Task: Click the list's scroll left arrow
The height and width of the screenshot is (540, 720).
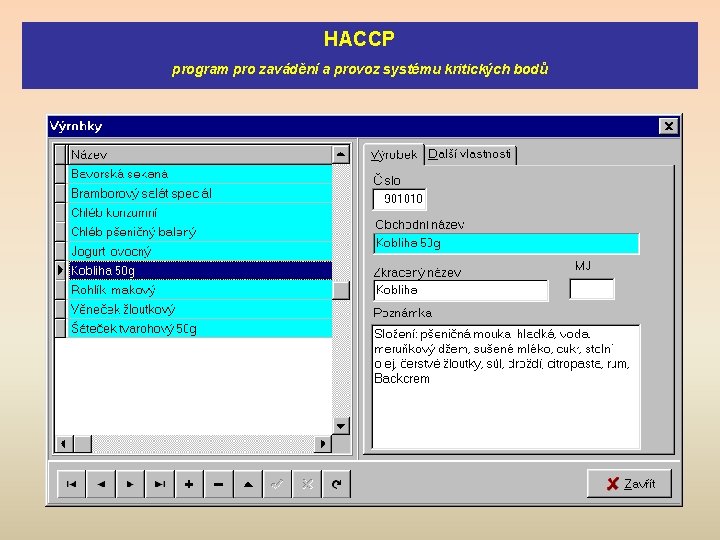Action: point(64,444)
